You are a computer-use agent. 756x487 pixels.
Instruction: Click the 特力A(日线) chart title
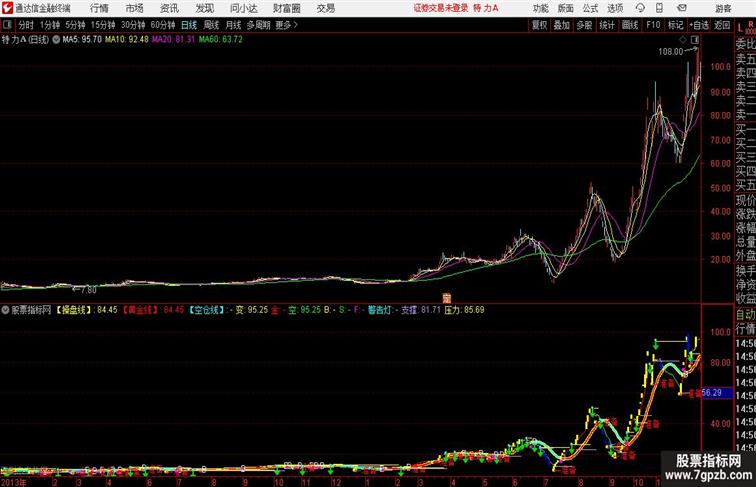click(x=26, y=40)
